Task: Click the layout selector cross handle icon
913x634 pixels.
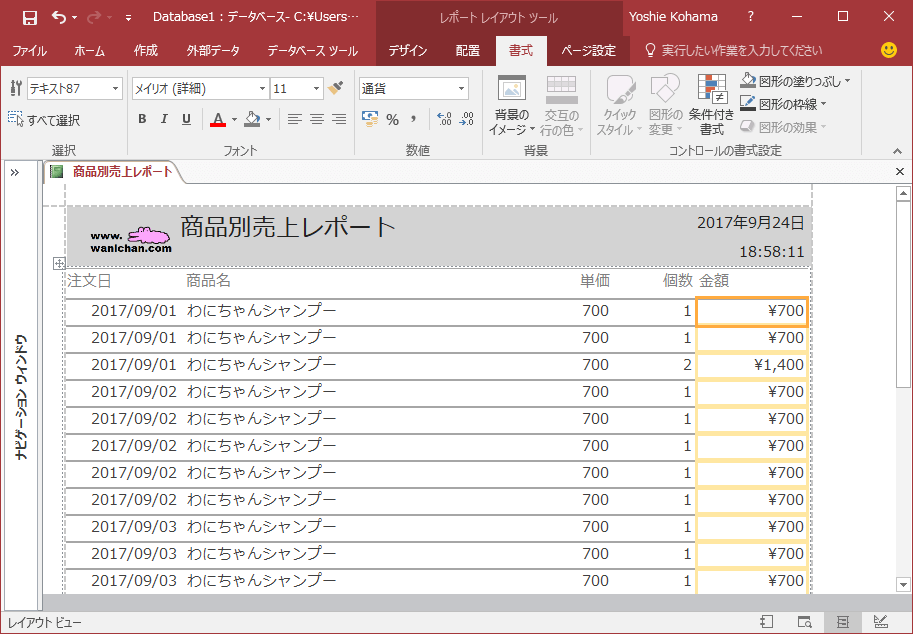Action: [x=59, y=263]
